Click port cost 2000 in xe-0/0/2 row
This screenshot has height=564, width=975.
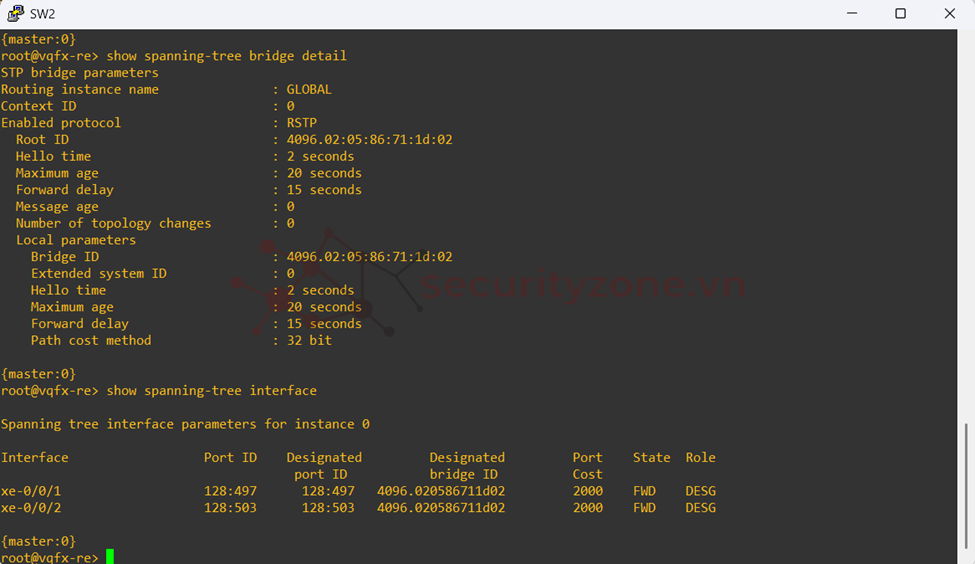tap(588, 508)
